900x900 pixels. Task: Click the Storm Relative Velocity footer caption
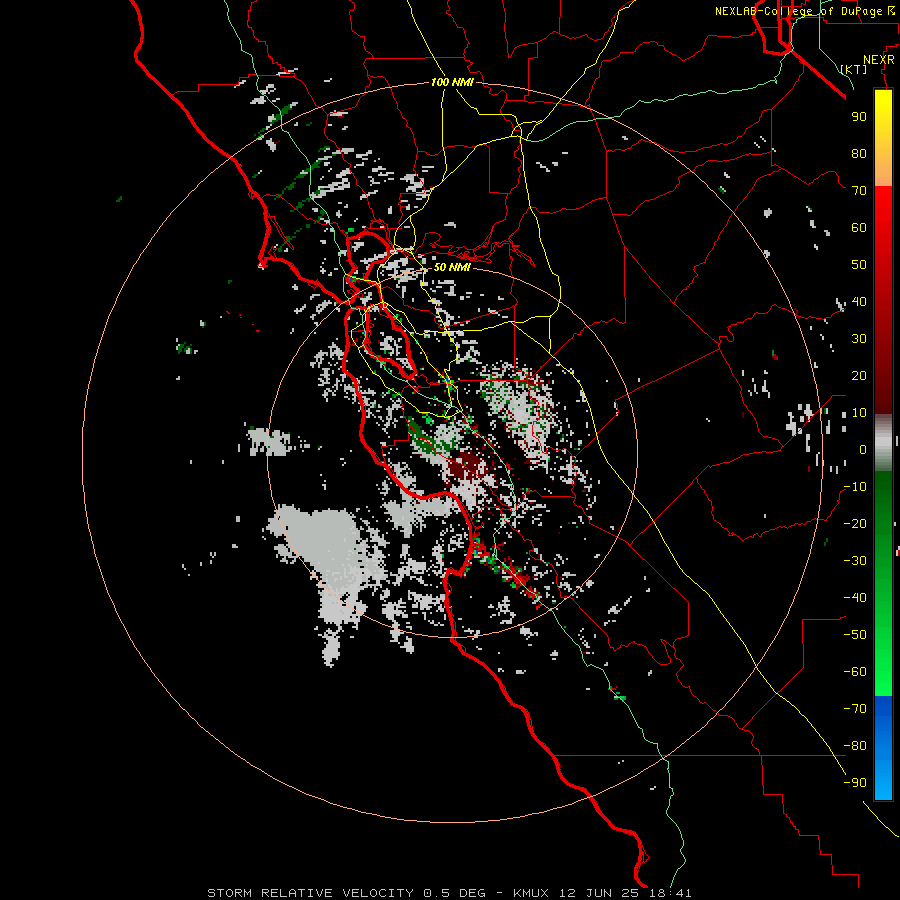point(449,893)
